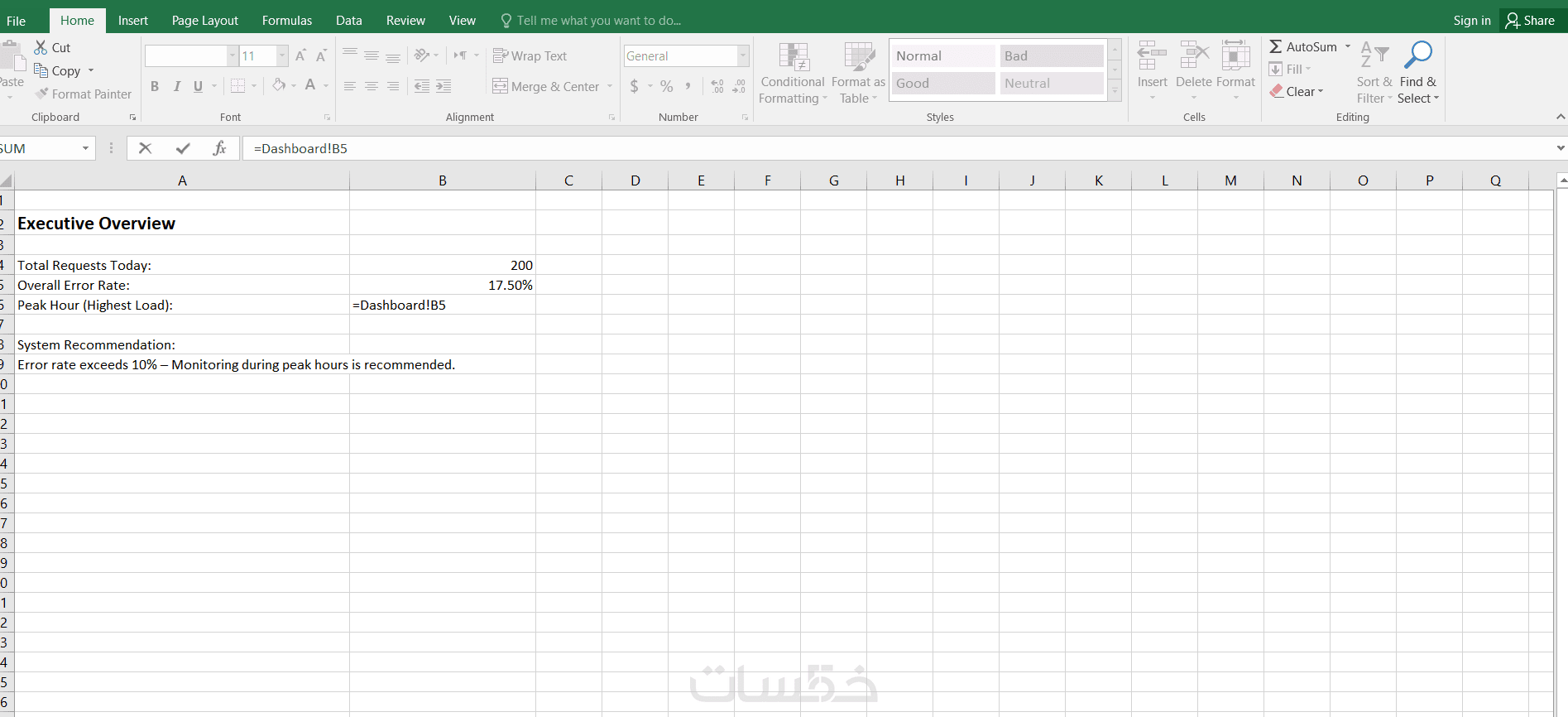Toggle Merge & Center
This screenshot has height=717, width=1568.
(546, 86)
